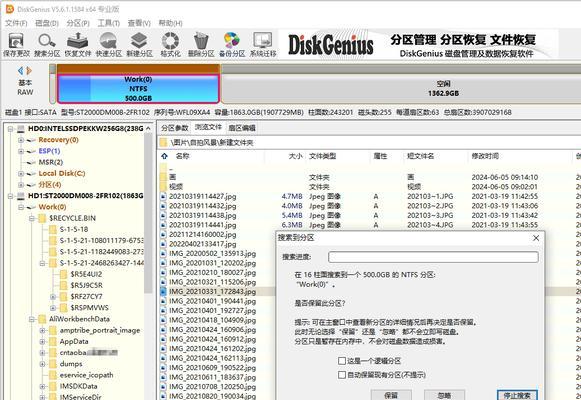Click the 停止搜索 button in dialog
The width and height of the screenshot is (581, 400).
click(x=517, y=395)
